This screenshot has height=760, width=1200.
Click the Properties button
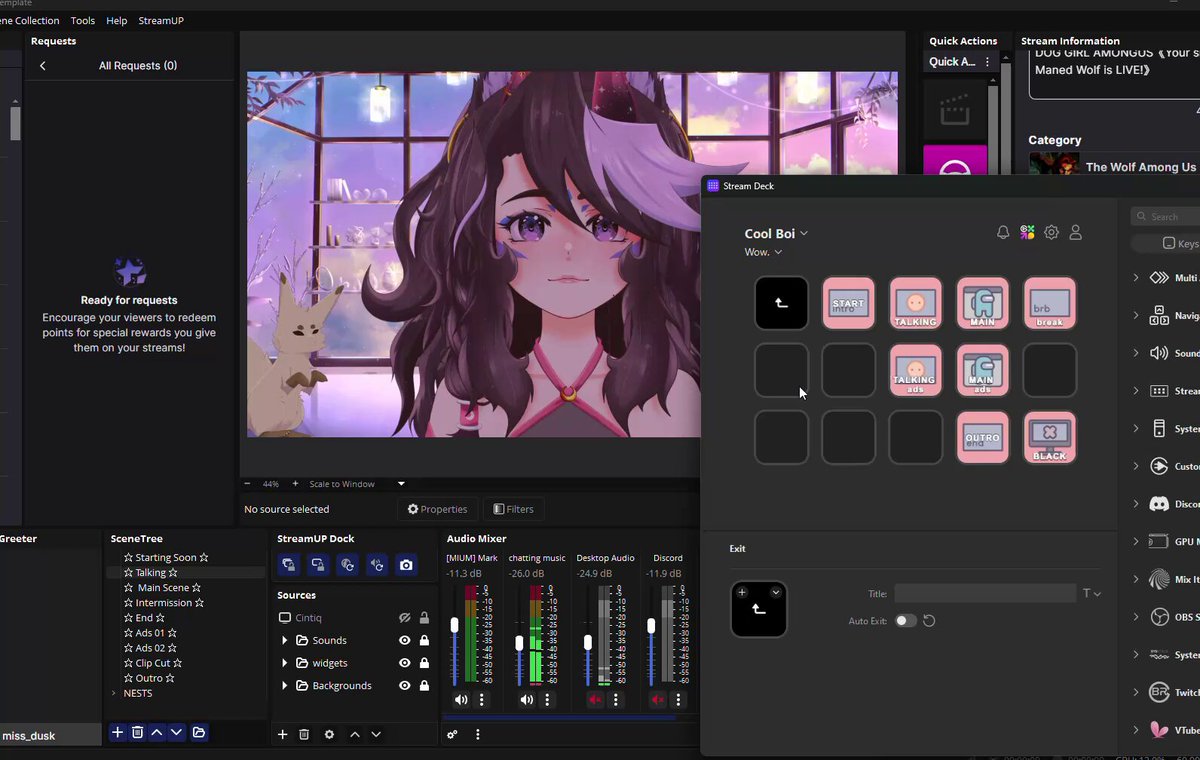[438, 509]
